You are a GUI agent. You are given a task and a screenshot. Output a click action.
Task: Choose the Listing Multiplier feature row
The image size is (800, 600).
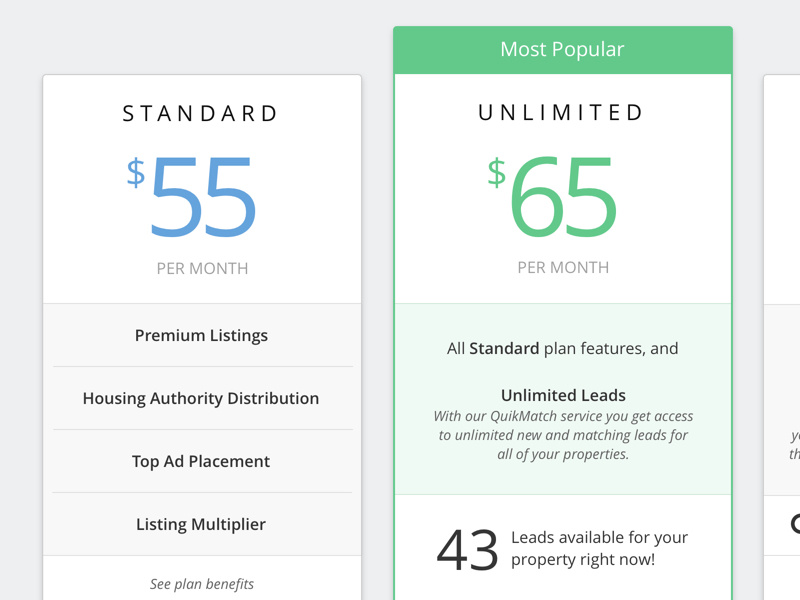[x=202, y=524]
